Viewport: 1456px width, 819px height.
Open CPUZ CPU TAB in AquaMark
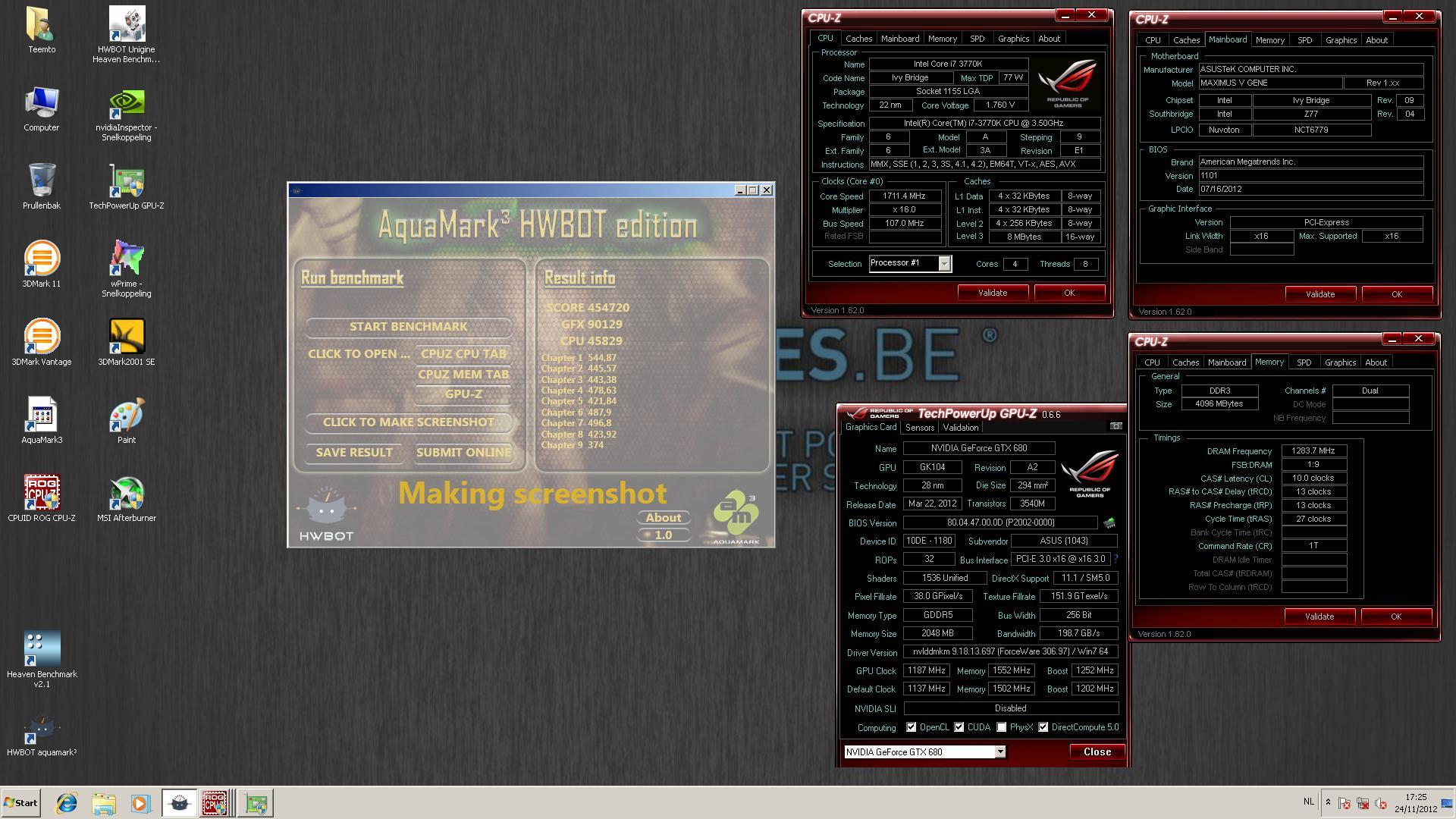click(463, 353)
